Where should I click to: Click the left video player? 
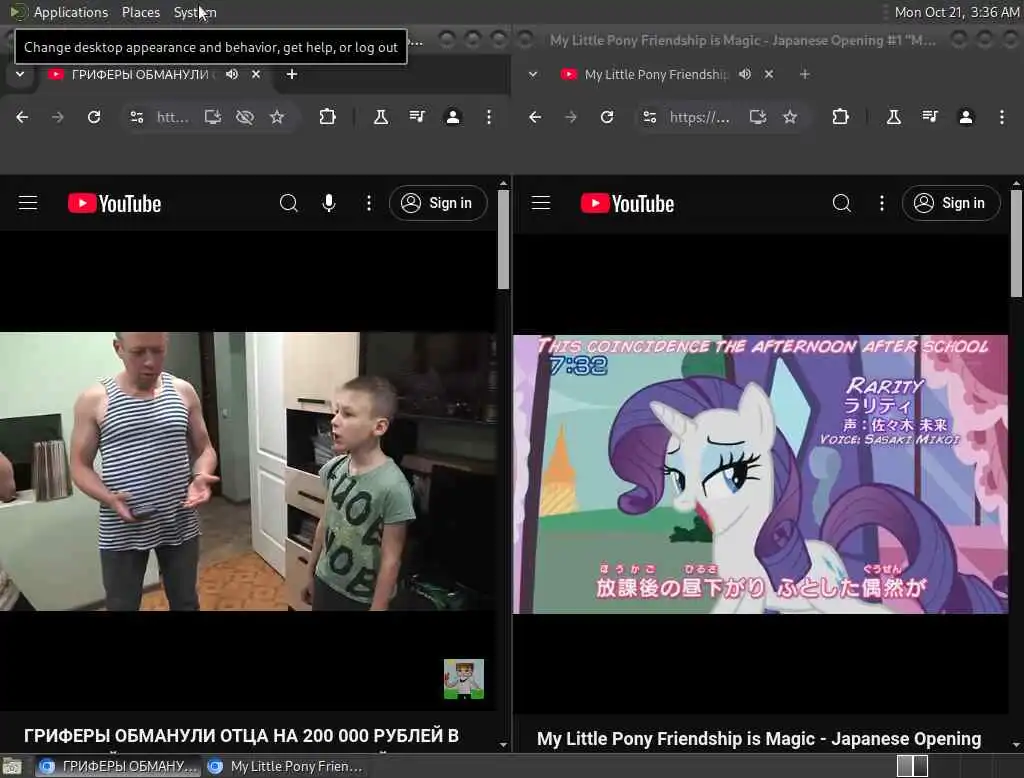[248, 472]
